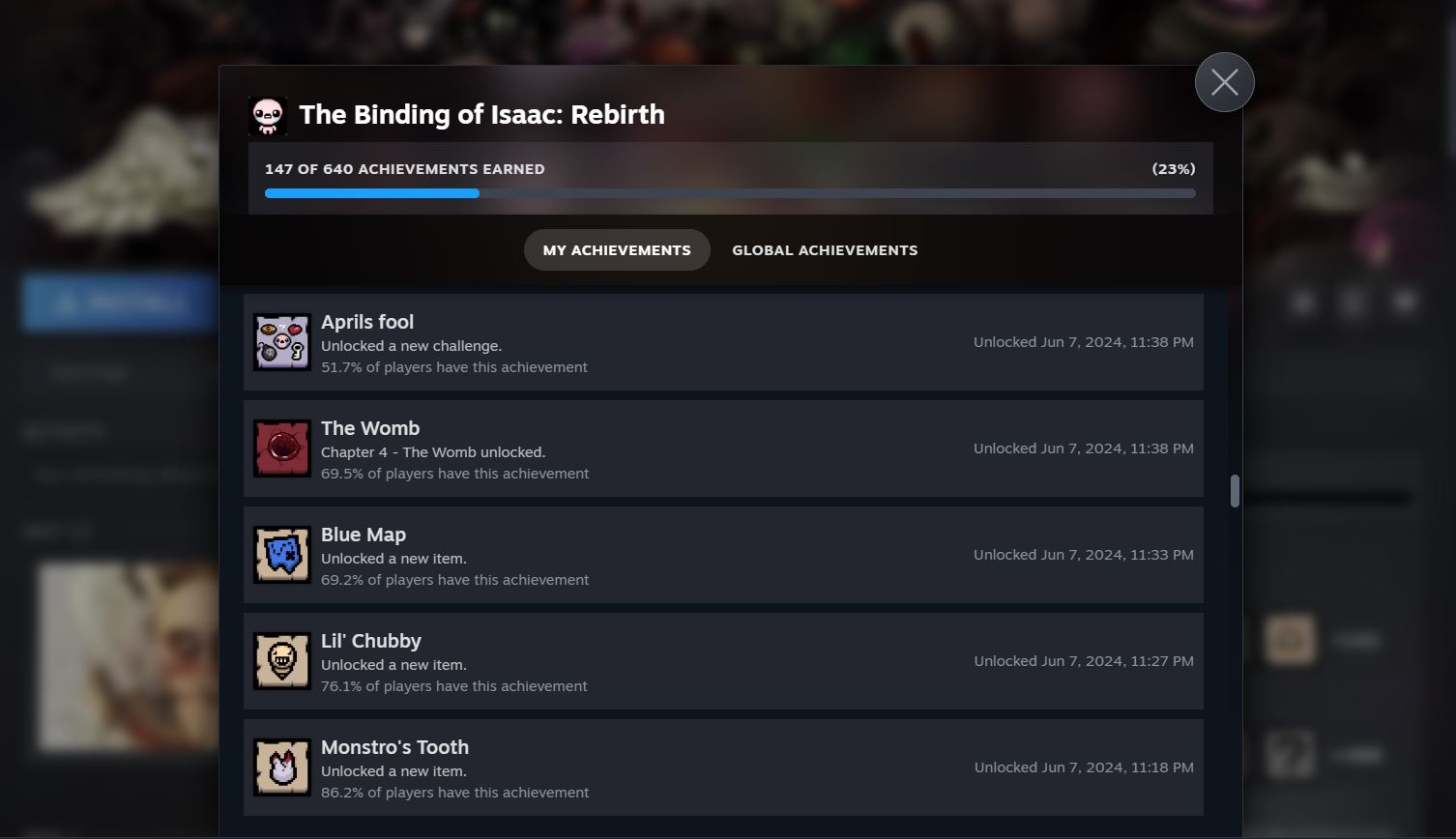Image resolution: width=1456 pixels, height=839 pixels.
Task: Click 'Chapter 4 - The Womb unlocked.' description
Action: point(433,452)
